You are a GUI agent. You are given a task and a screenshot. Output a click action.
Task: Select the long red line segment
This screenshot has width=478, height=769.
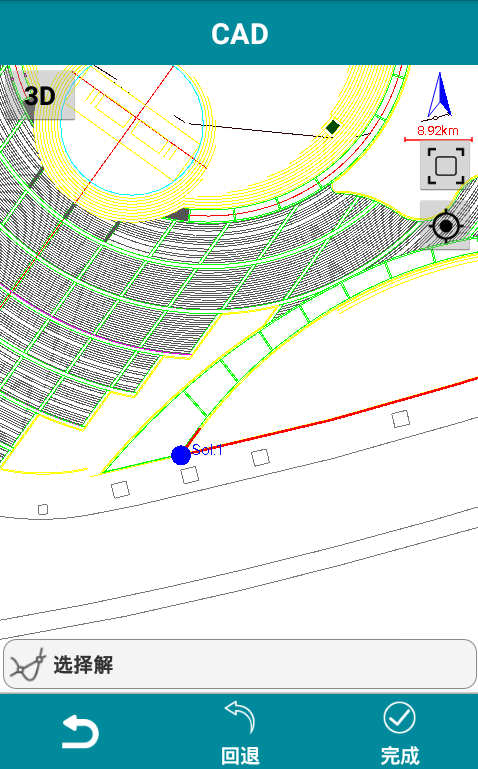(333, 418)
